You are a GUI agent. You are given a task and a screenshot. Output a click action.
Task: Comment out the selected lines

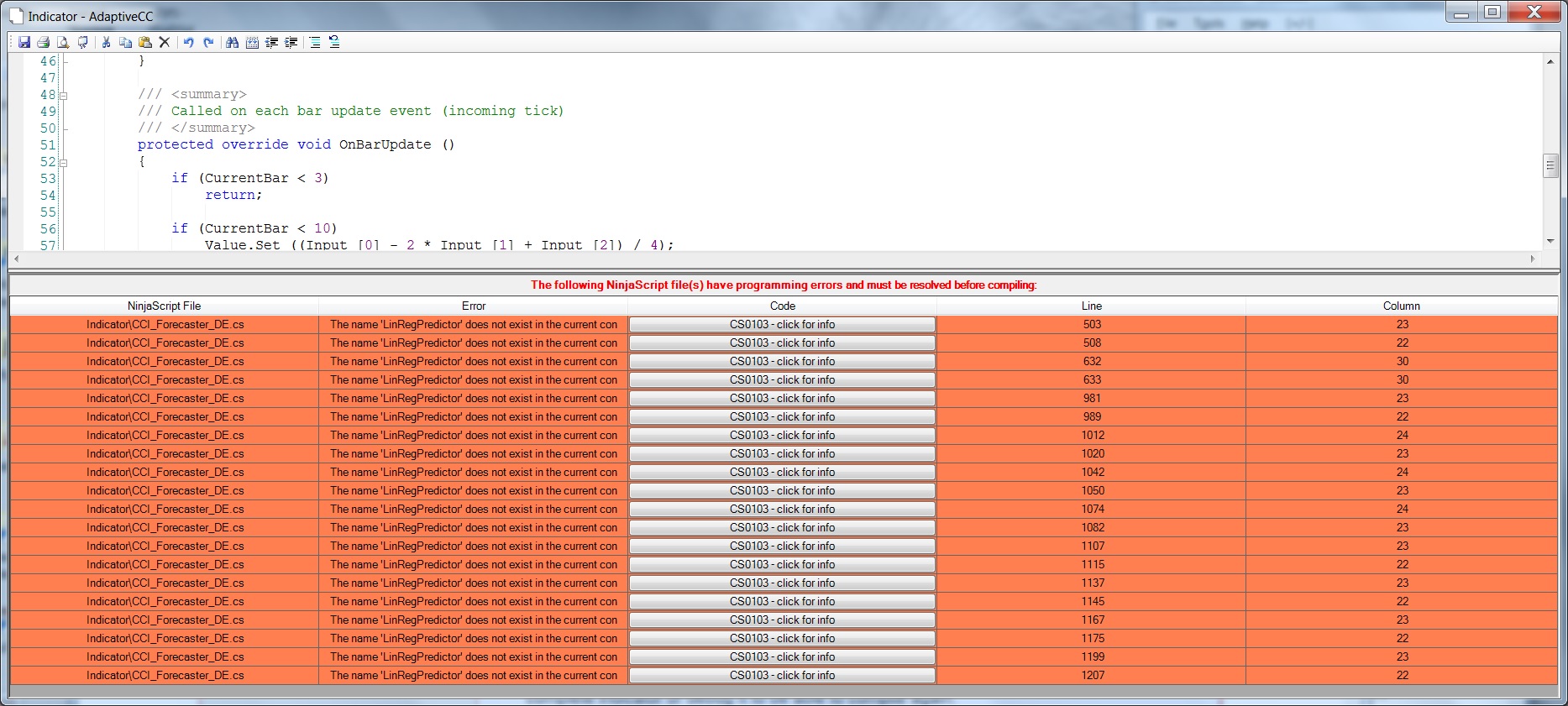pos(315,42)
